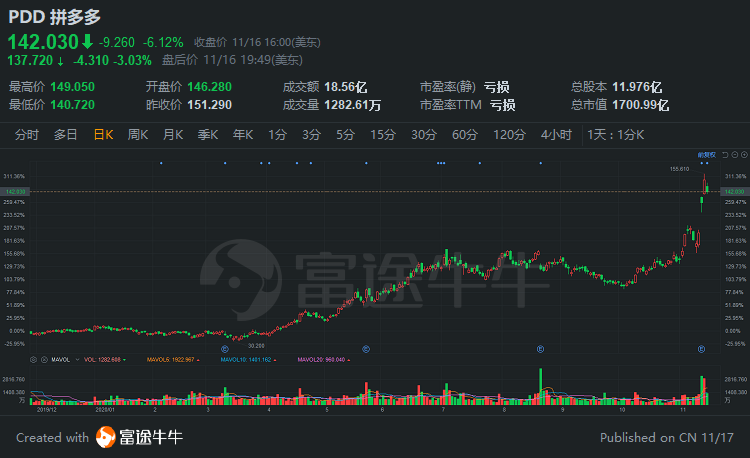The width and height of the screenshot is (750, 458).
Task: Click Published on CN 11/17 text
Action: click(667, 437)
